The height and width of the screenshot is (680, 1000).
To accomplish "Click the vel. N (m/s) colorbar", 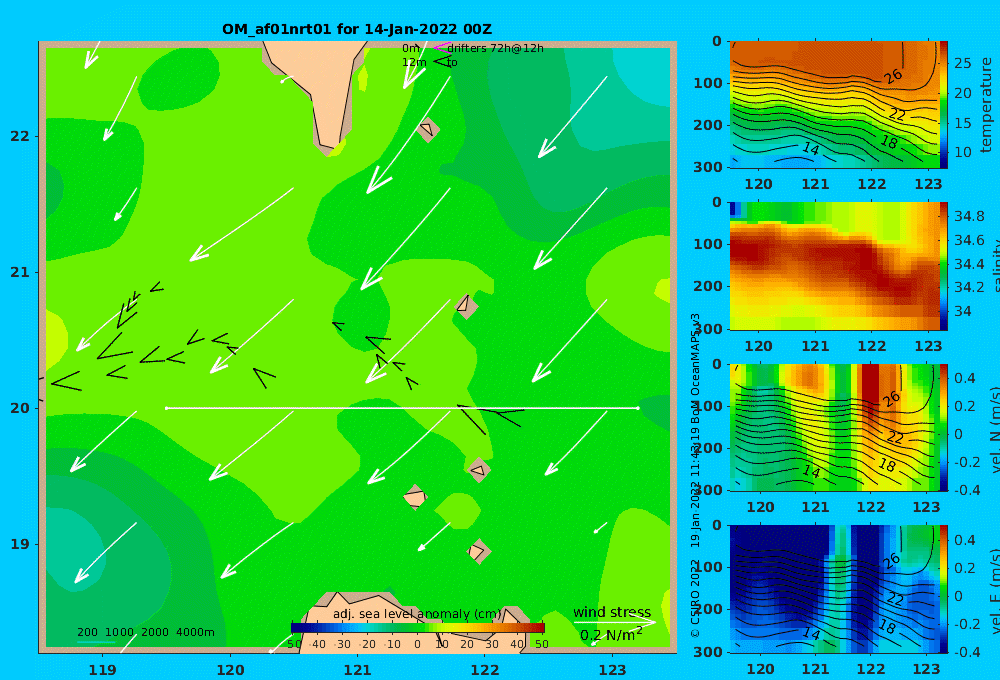I will [x=943, y=427].
